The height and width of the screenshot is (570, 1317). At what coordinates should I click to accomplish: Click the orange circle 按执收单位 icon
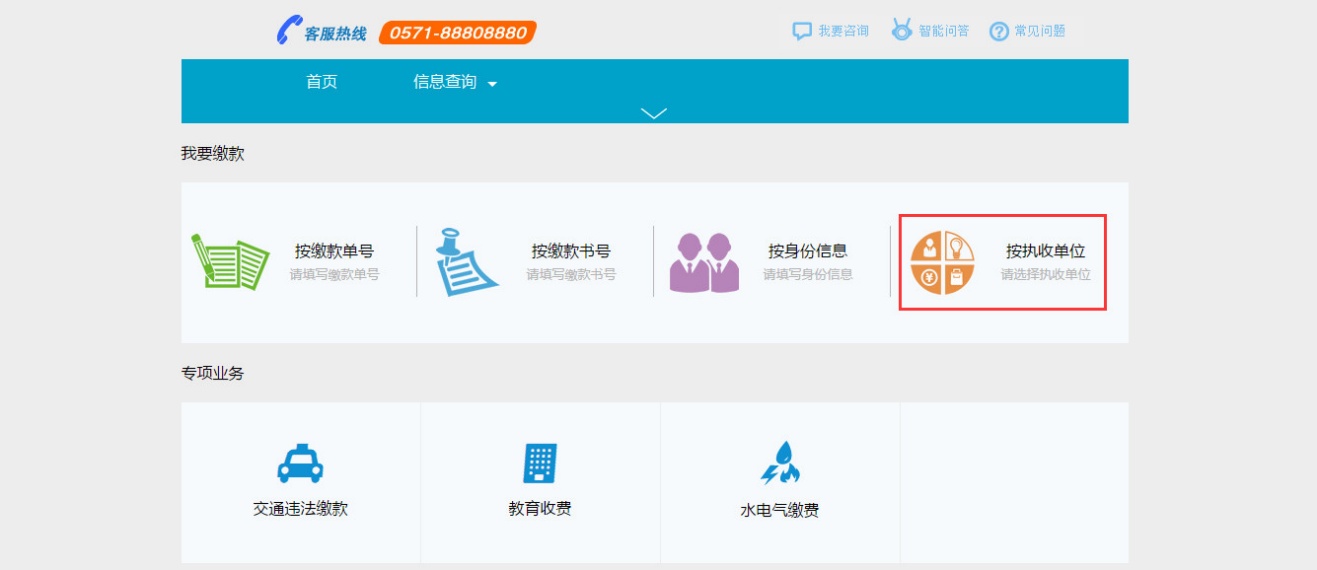(942, 263)
